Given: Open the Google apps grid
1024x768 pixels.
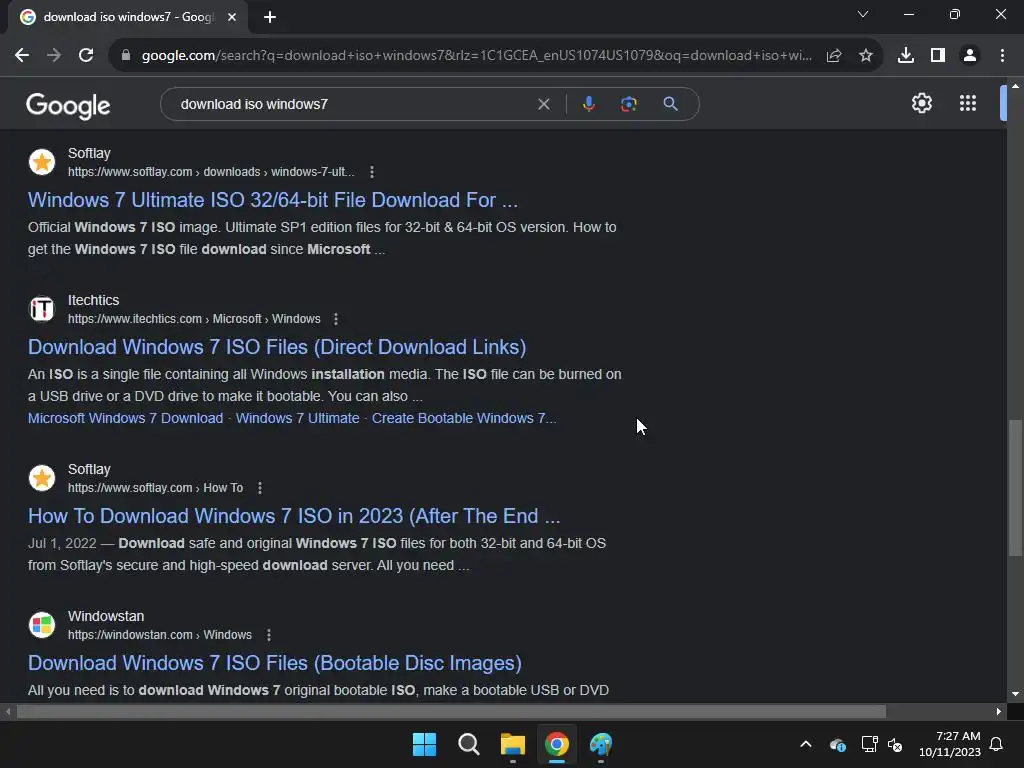Looking at the screenshot, I should click(968, 103).
